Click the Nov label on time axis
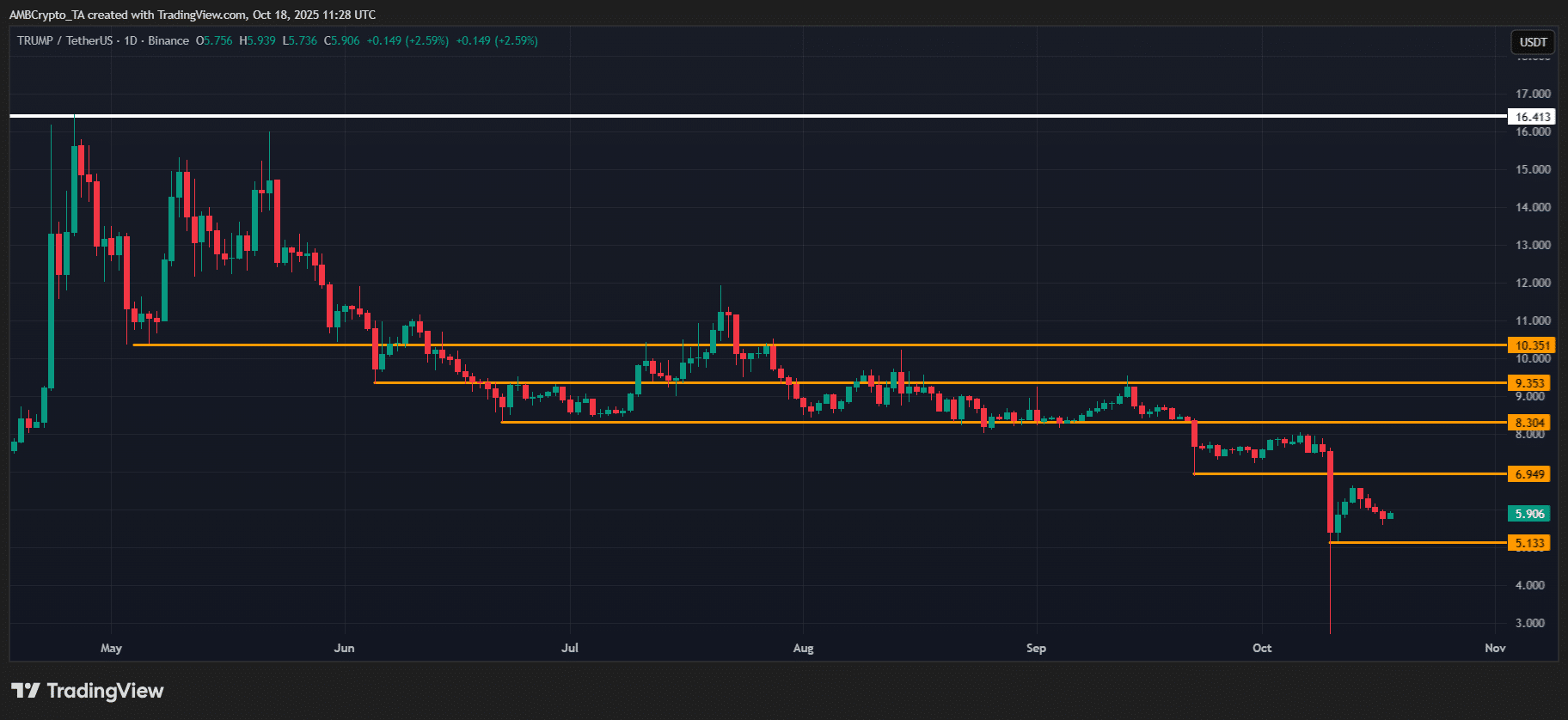Image resolution: width=1568 pixels, height=720 pixels. [x=1495, y=648]
